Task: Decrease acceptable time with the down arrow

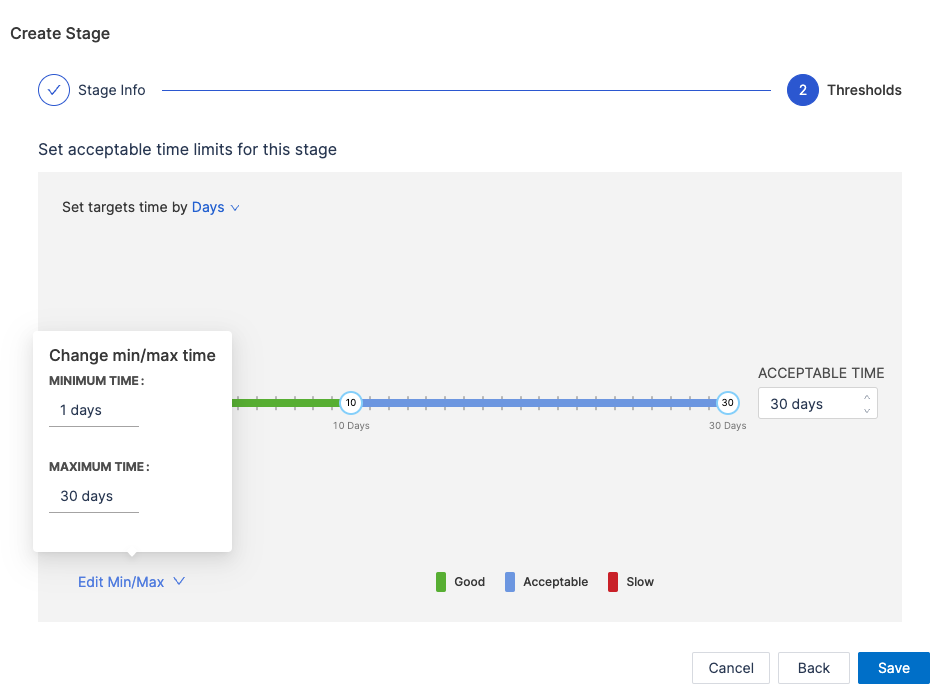Action: [x=867, y=411]
